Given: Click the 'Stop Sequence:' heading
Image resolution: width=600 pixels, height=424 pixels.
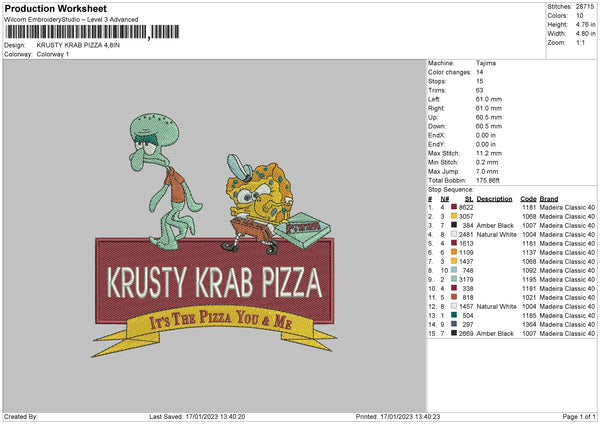Looking at the screenshot, I should (x=450, y=189).
